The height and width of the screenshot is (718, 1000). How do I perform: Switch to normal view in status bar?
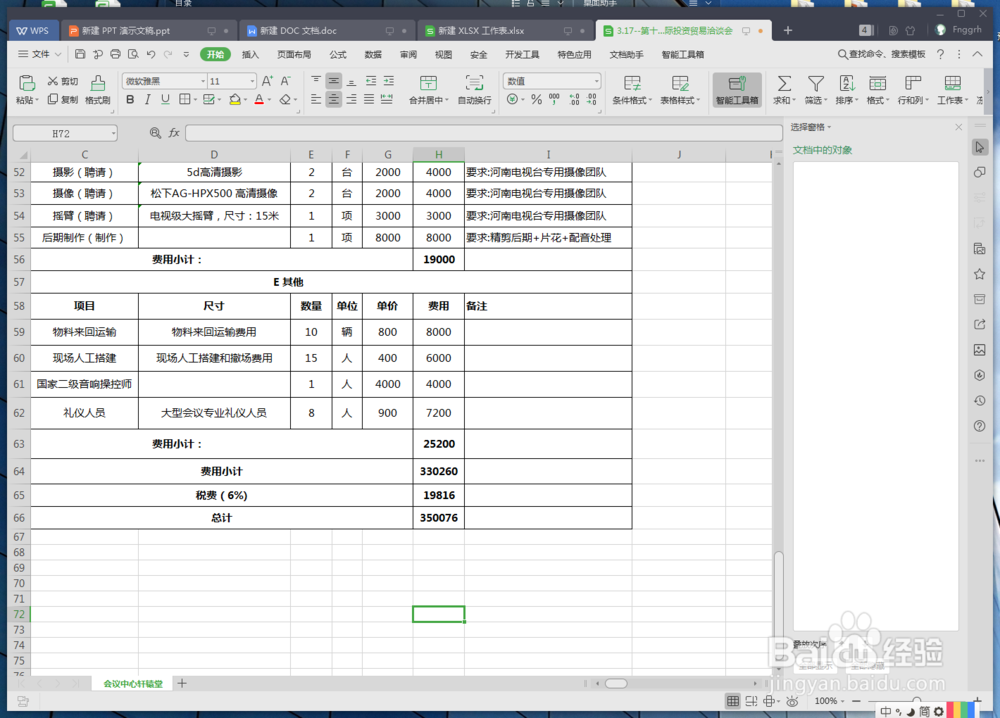(x=733, y=701)
